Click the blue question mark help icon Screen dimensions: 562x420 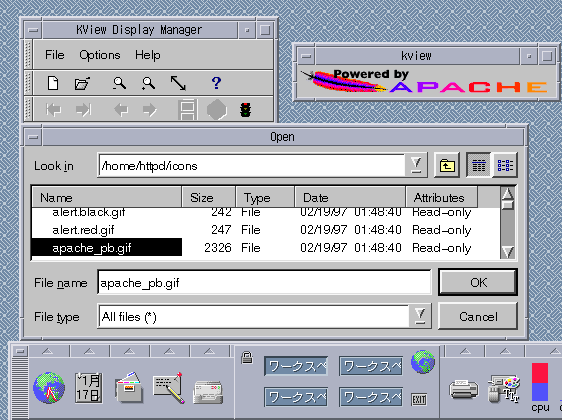coord(216,83)
